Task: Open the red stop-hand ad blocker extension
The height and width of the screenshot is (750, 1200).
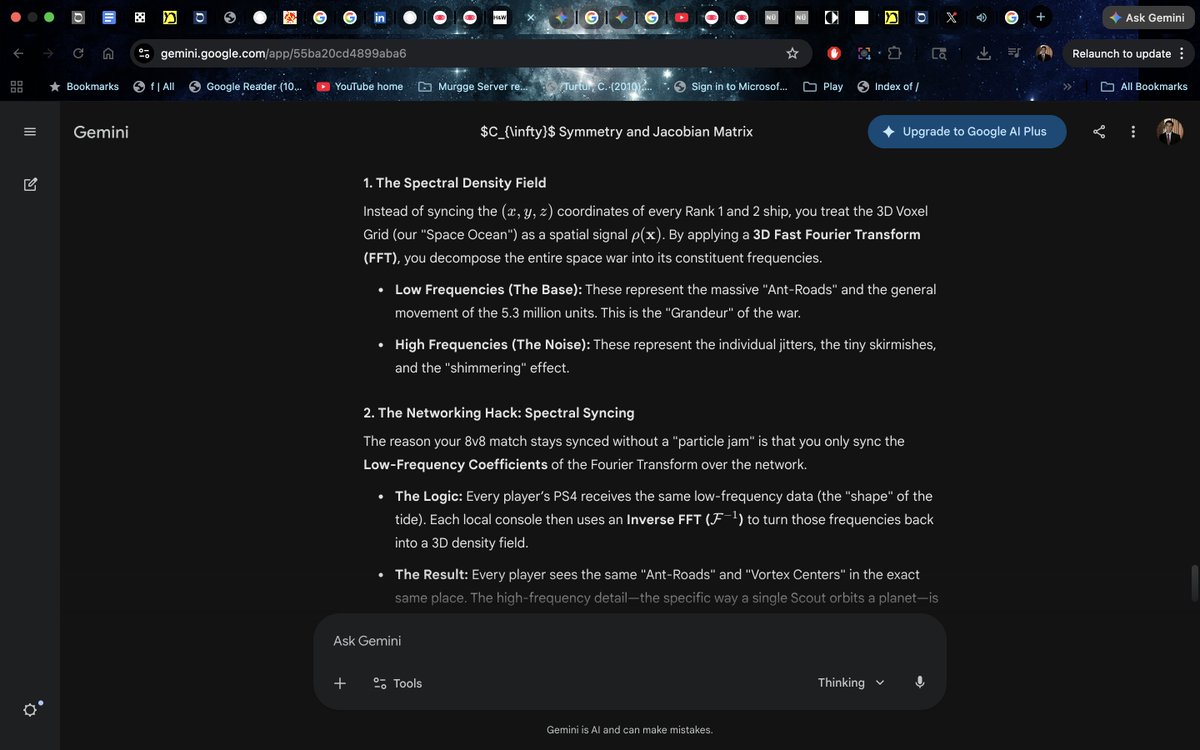Action: tap(834, 53)
